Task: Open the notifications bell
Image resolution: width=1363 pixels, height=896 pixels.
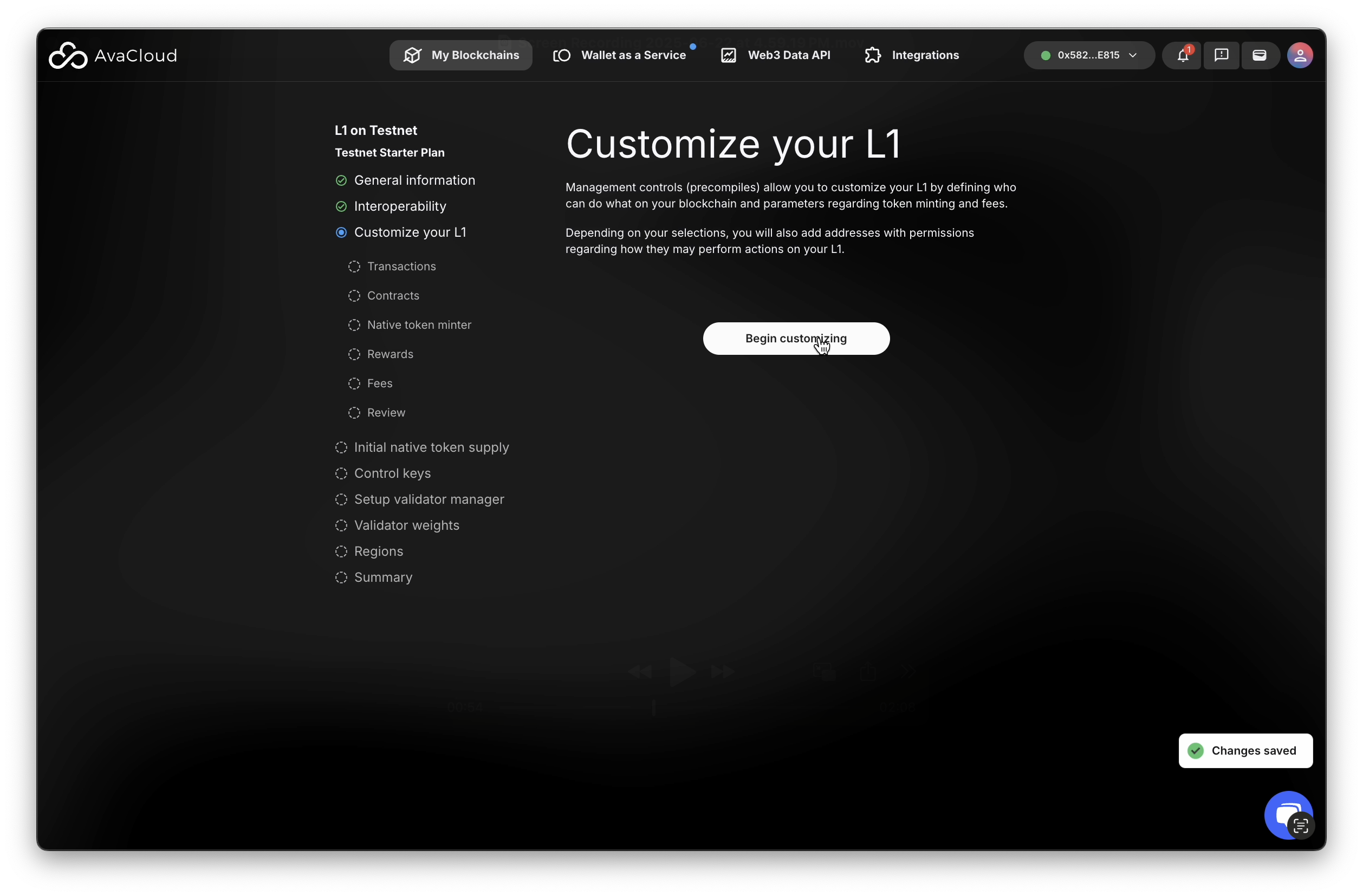Action: coord(1182,56)
